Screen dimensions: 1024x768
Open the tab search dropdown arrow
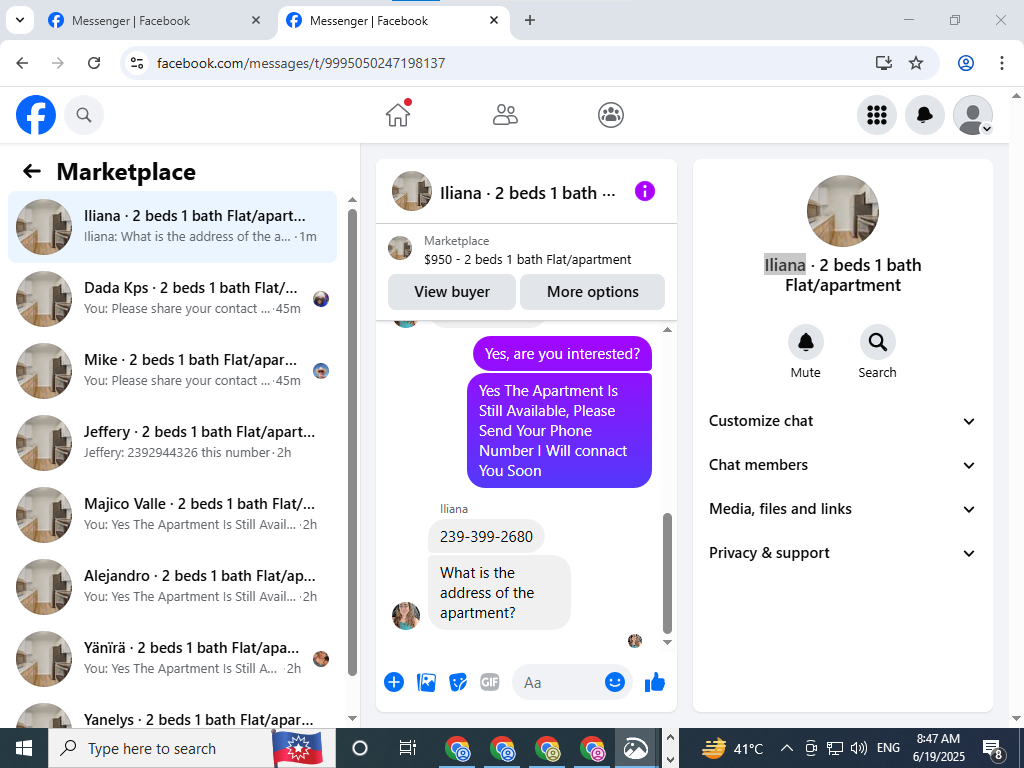[x=20, y=20]
